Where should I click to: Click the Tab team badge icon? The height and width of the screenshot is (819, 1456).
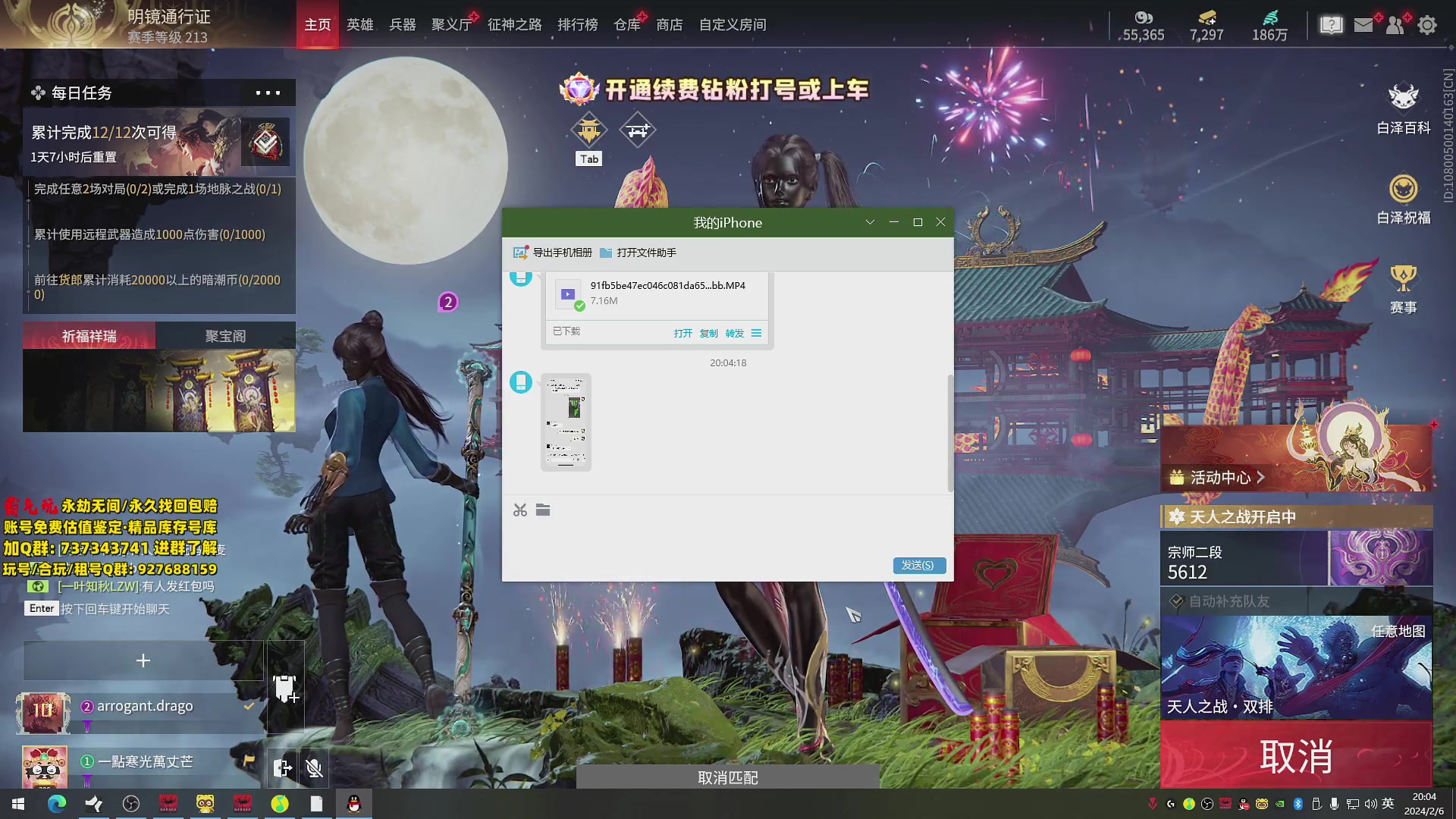click(x=589, y=130)
